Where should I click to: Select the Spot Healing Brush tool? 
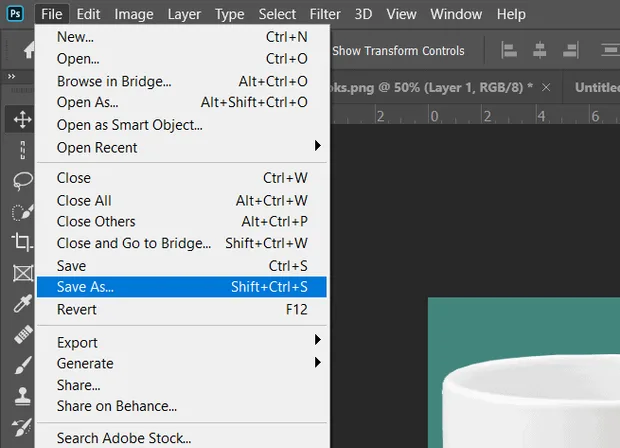click(23, 334)
